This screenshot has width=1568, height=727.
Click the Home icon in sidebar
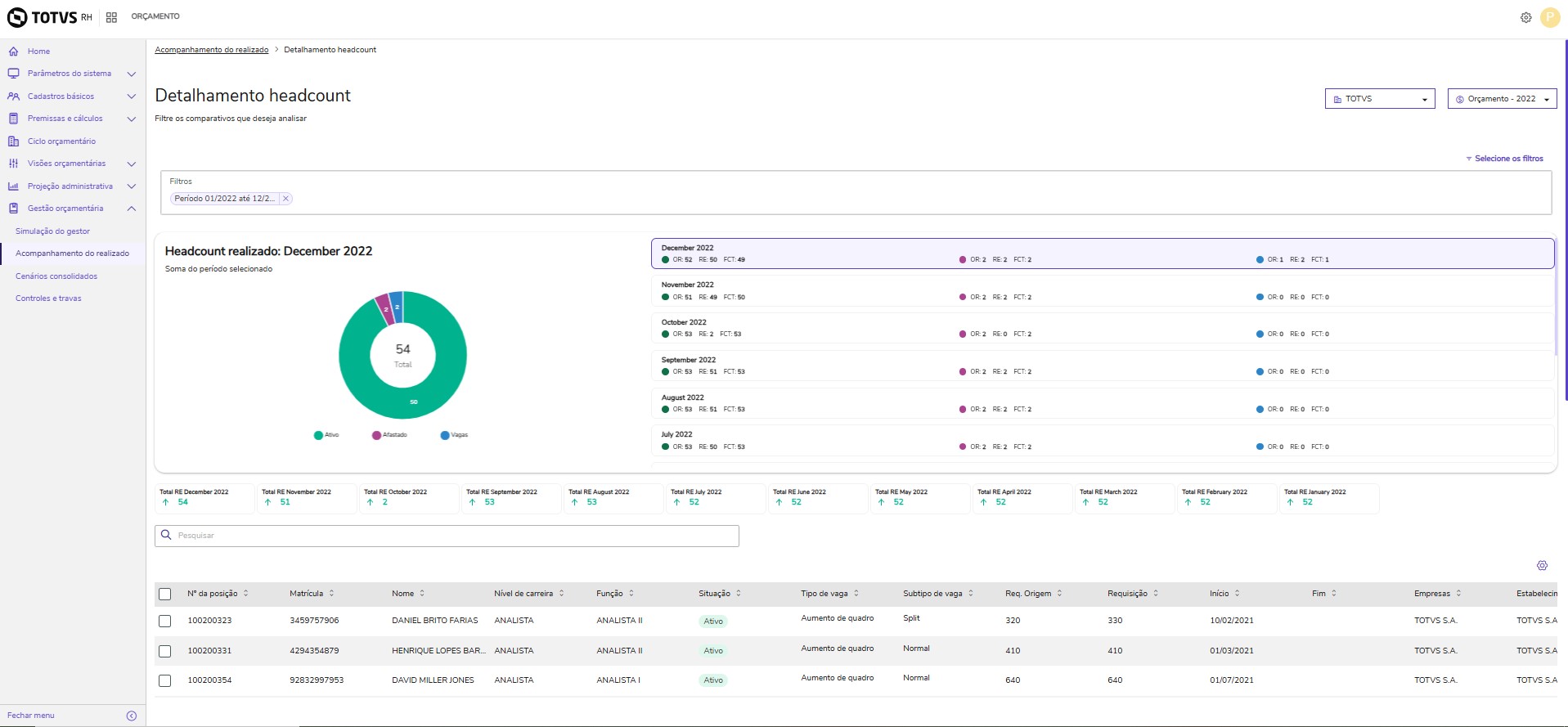(13, 52)
